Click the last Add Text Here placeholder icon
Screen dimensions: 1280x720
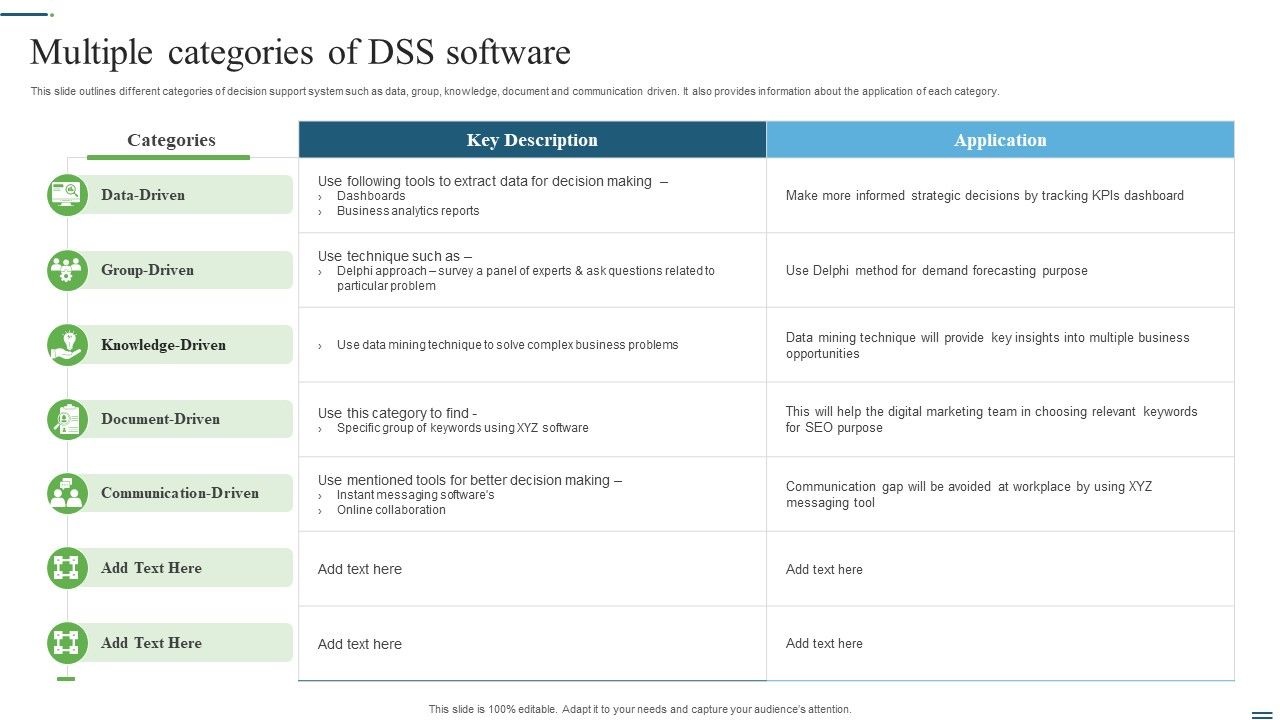(x=66, y=643)
